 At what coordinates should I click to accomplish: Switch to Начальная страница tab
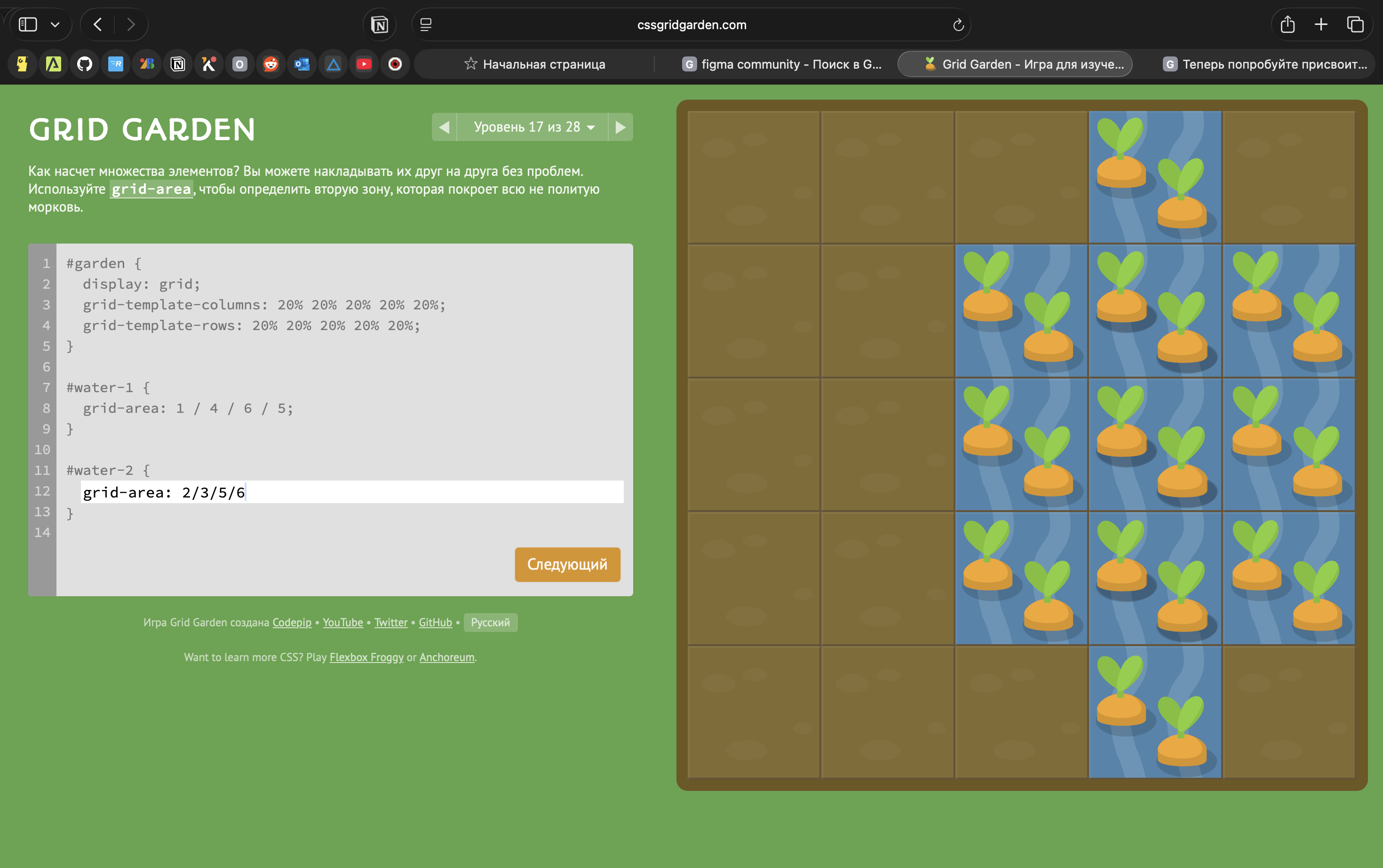(x=534, y=64)
